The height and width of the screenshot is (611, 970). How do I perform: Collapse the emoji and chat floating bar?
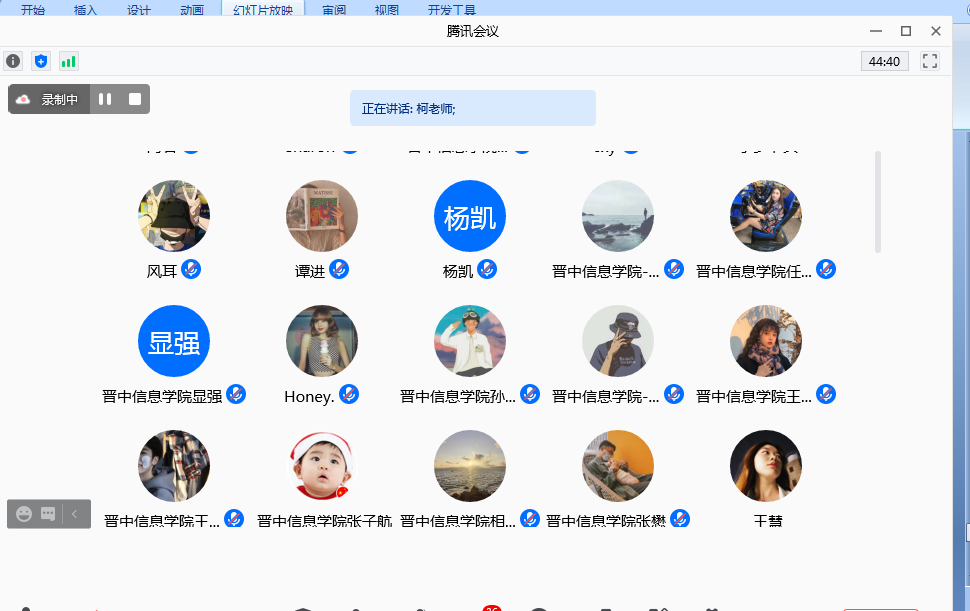pos(75,514)
